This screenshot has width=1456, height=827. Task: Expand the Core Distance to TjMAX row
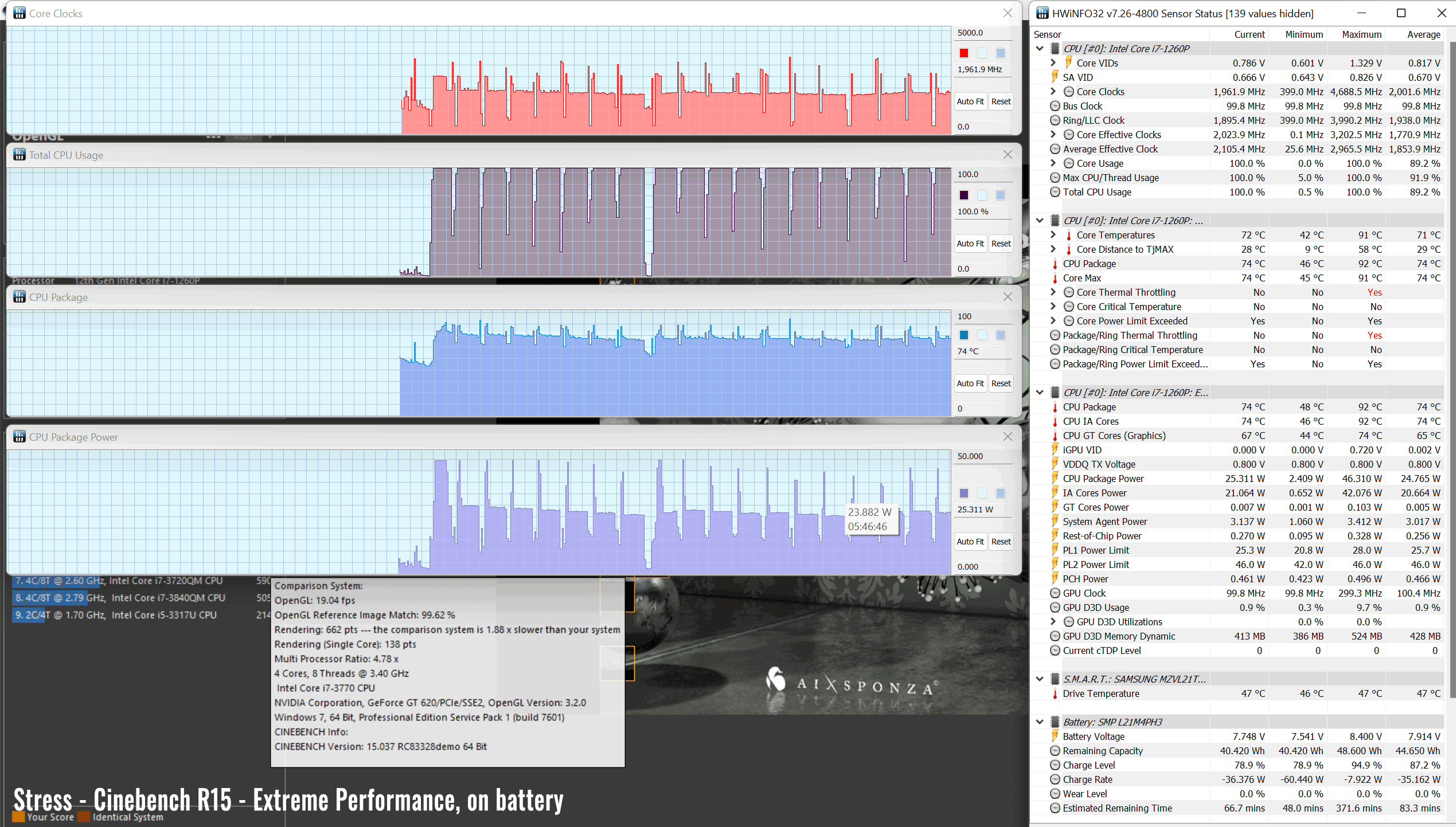click(1053, 249)
